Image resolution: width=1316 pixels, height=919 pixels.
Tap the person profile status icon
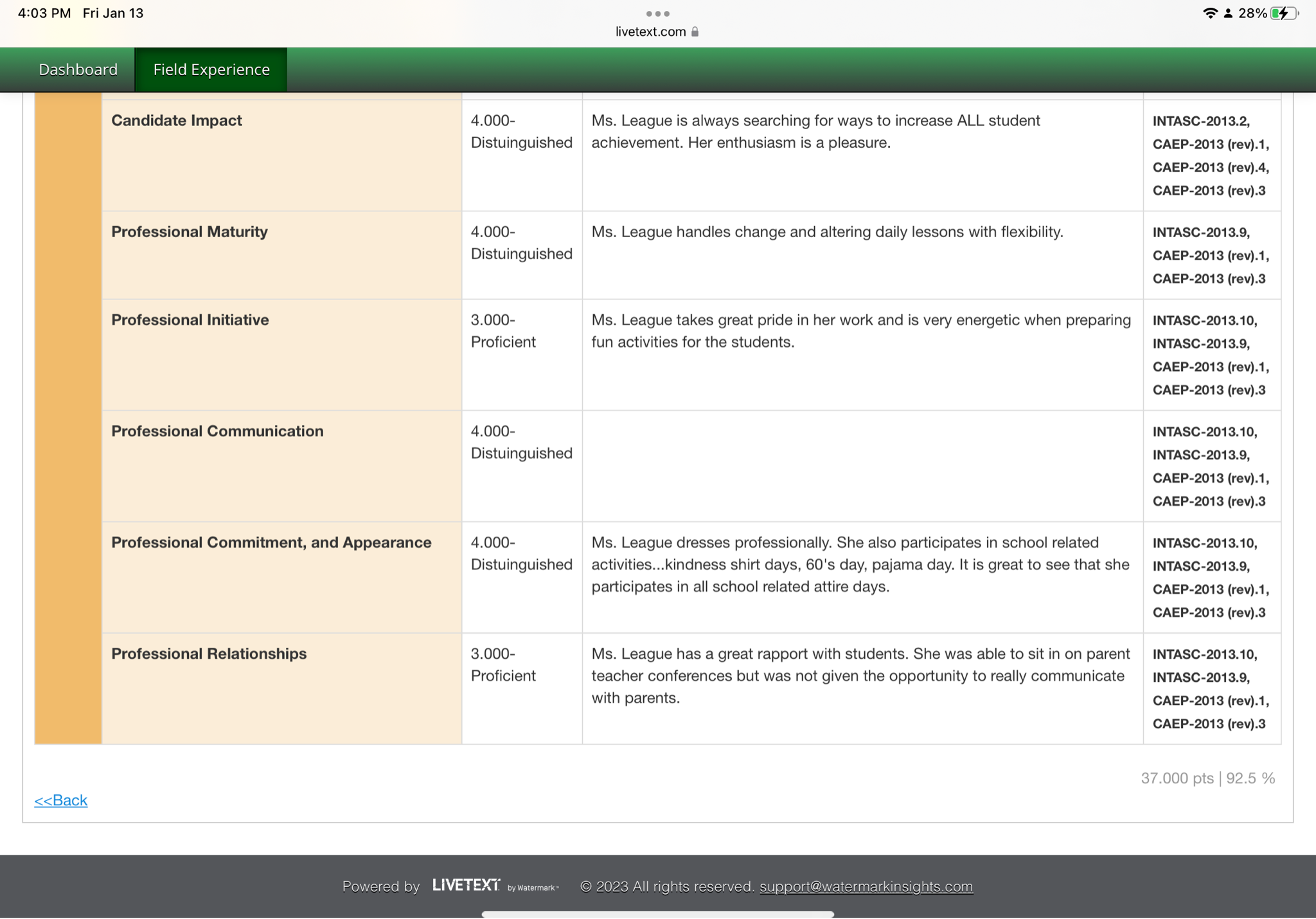click(x=1228, y=13)
